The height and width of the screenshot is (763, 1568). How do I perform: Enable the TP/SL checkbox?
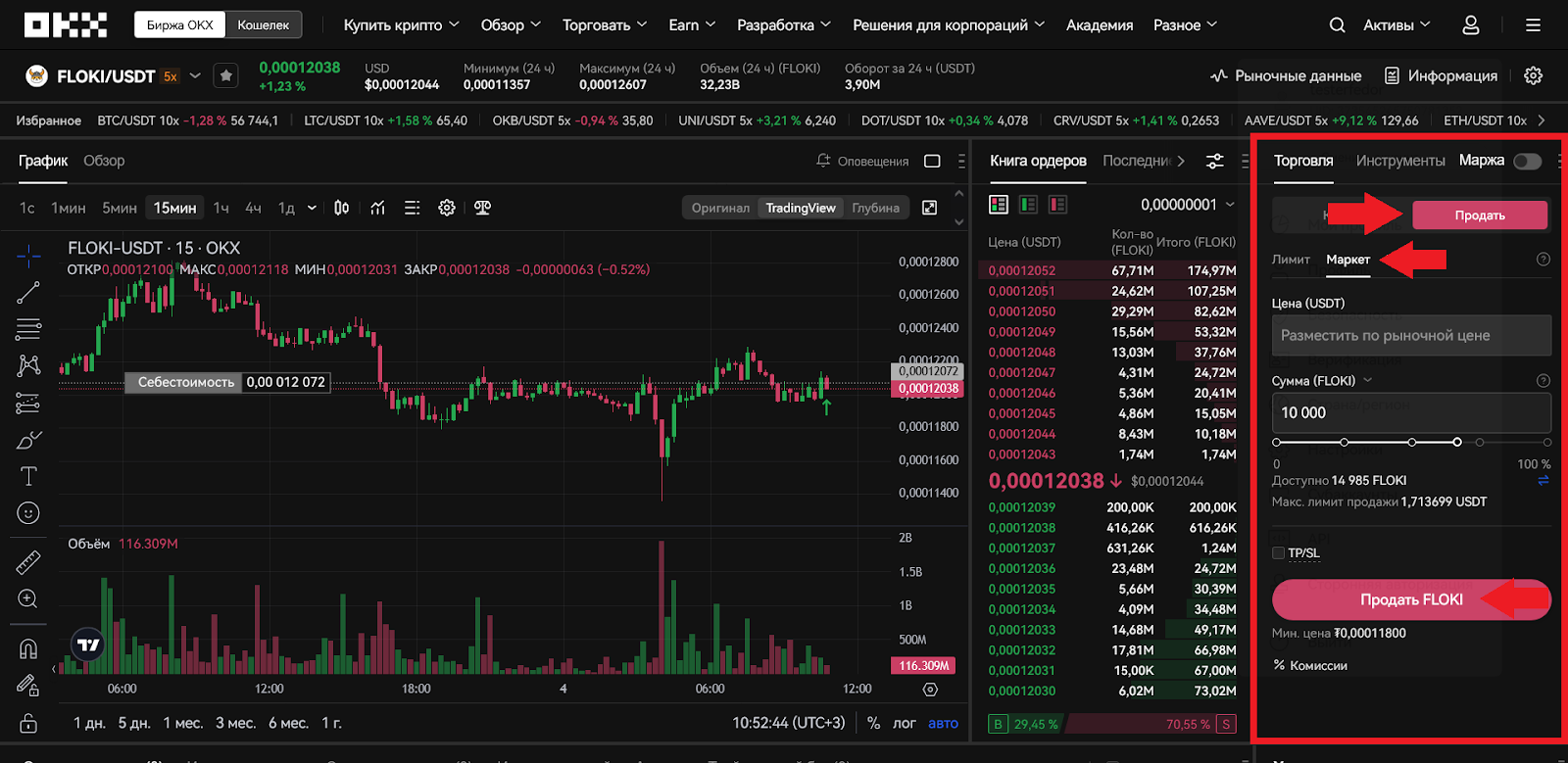[1278, 553]
